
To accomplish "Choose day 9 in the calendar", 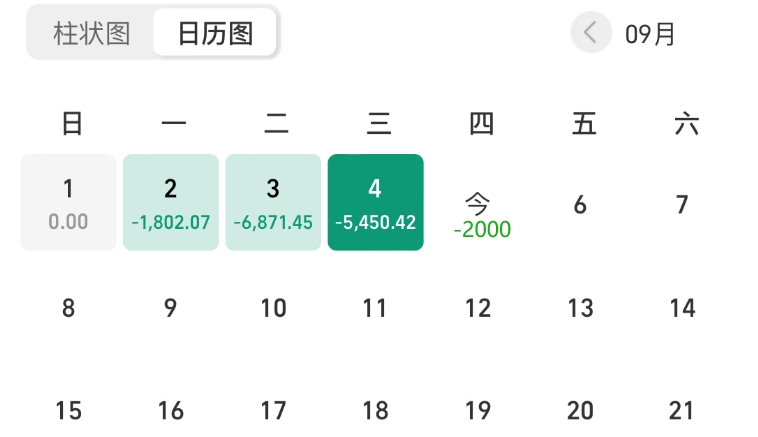I will click(x=171, y=308).
